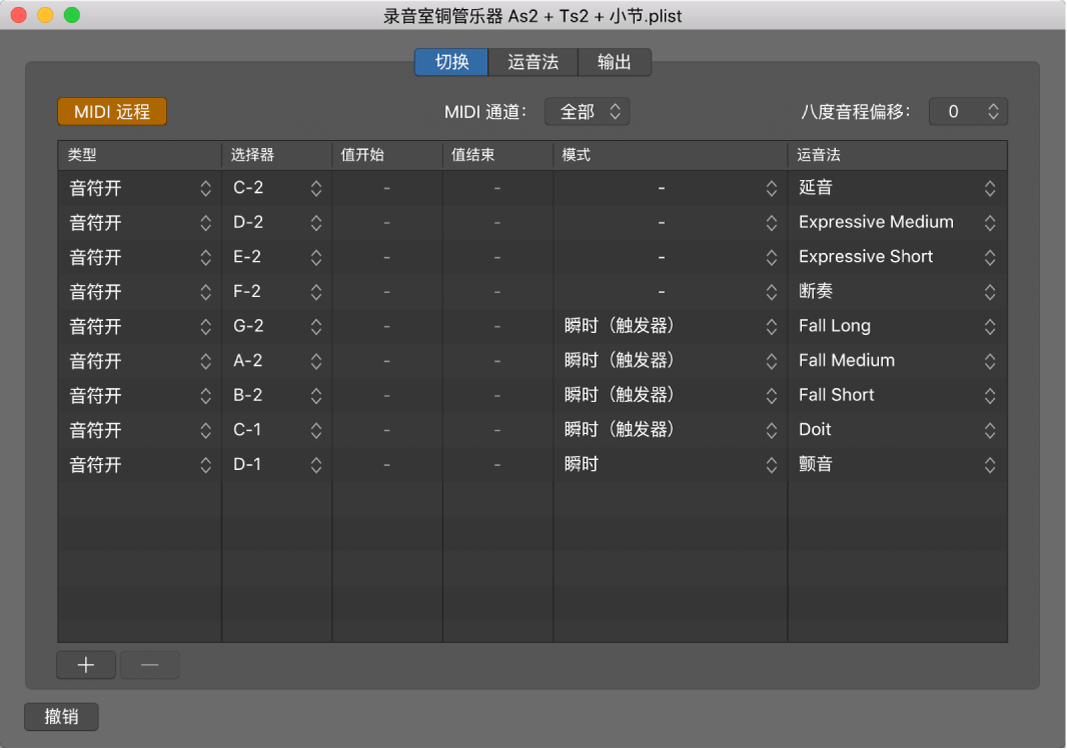
Task: Toggle the MIDI 远程 button off
Action: click(x=111, y=111)
